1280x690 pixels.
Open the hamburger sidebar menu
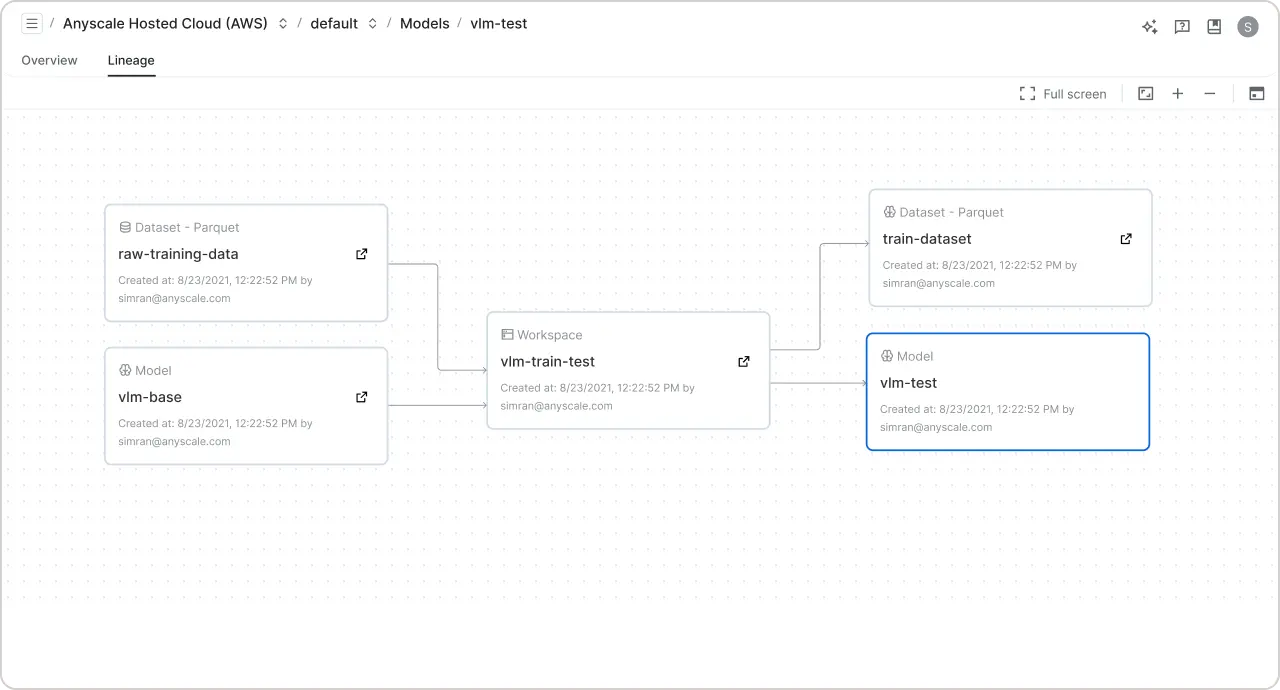click(32, 24)
